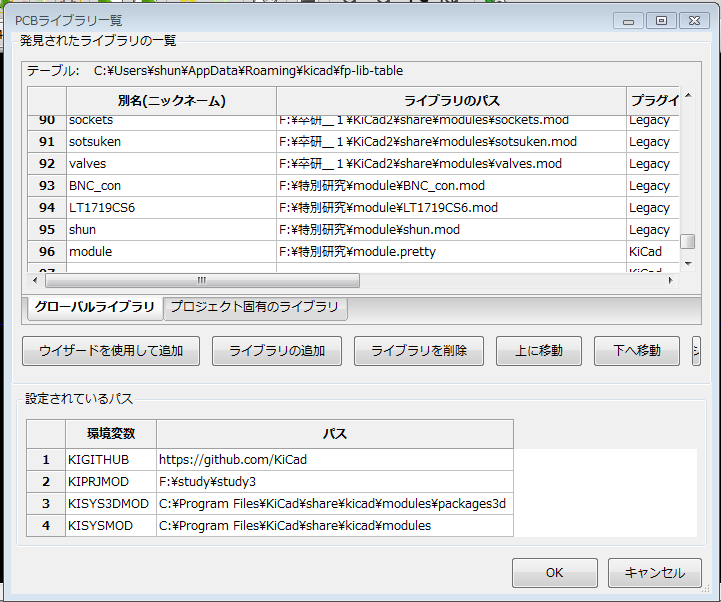Select the LT1719CS6 nickname cell

pyautogui.click(x=172, y=208)
